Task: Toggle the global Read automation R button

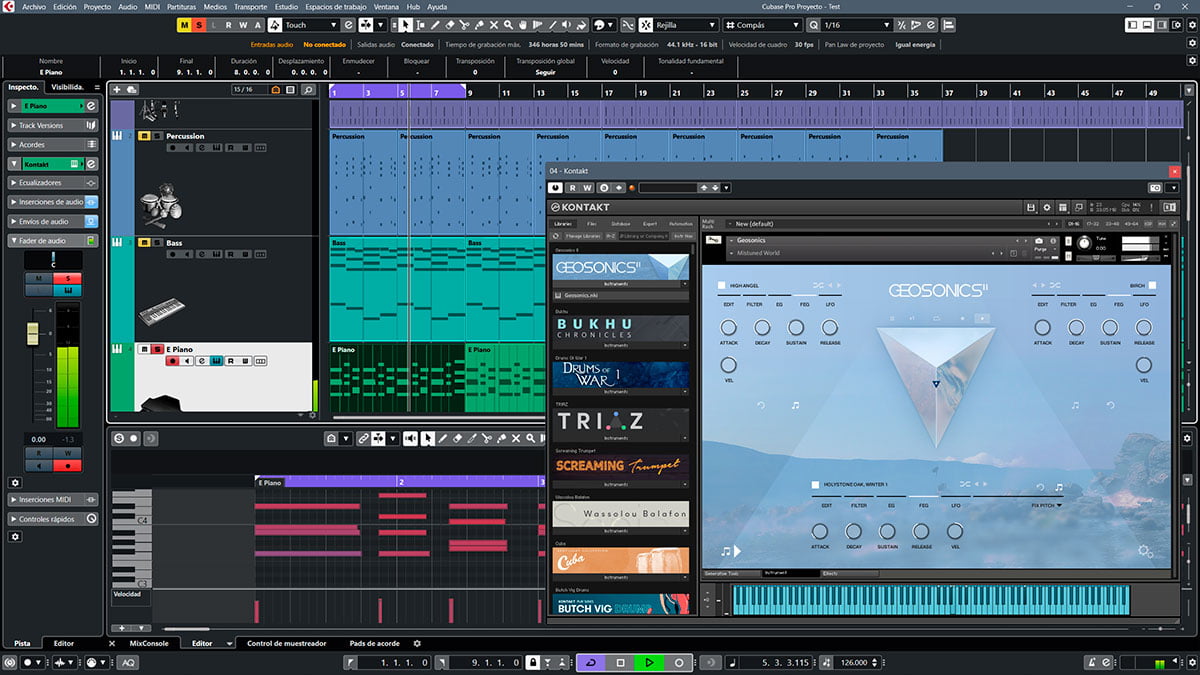Action: (229, 25)
